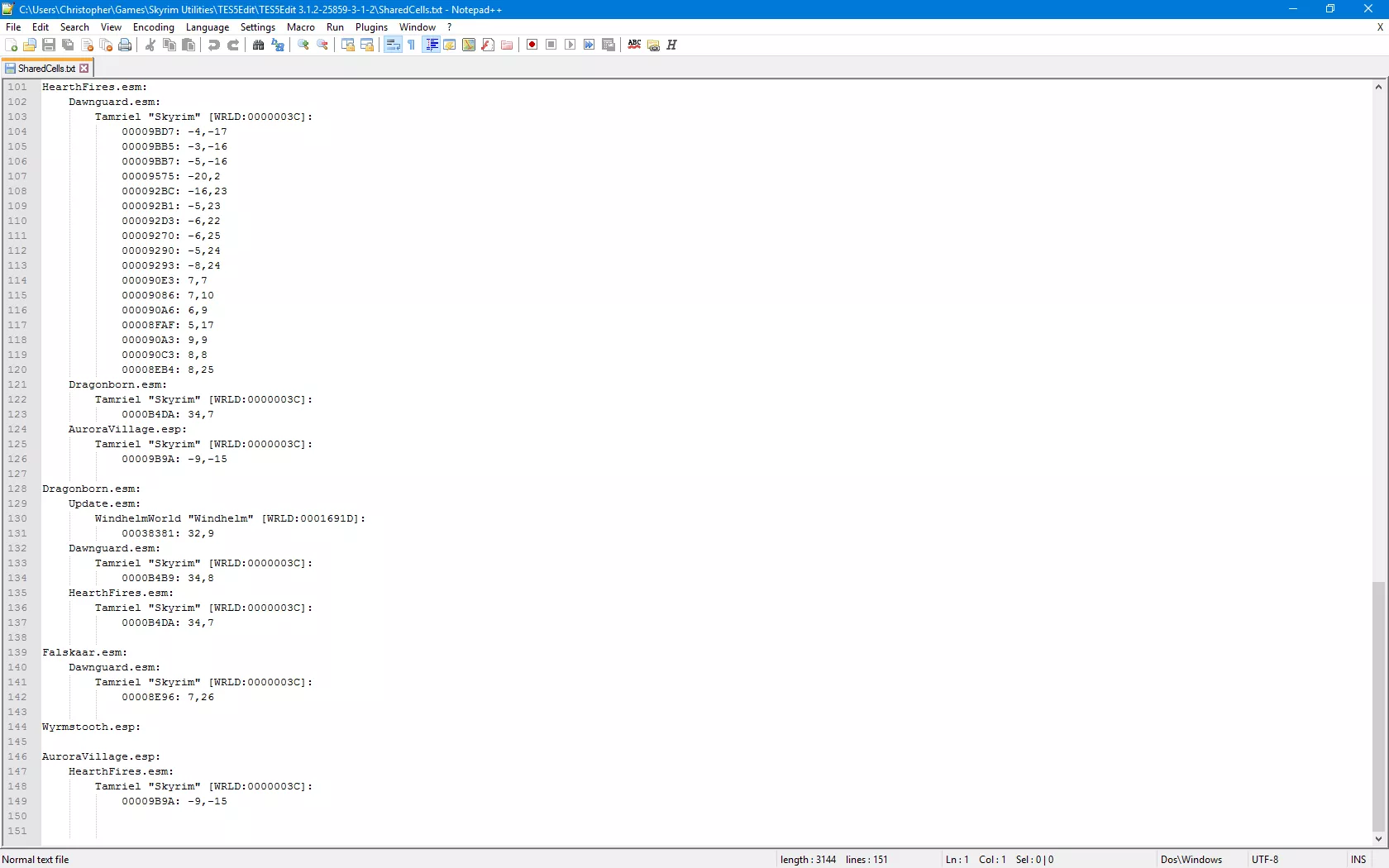The image size is (1389, 868).
Task: Save the current file with the Save icon
Action: coord(49,45)
